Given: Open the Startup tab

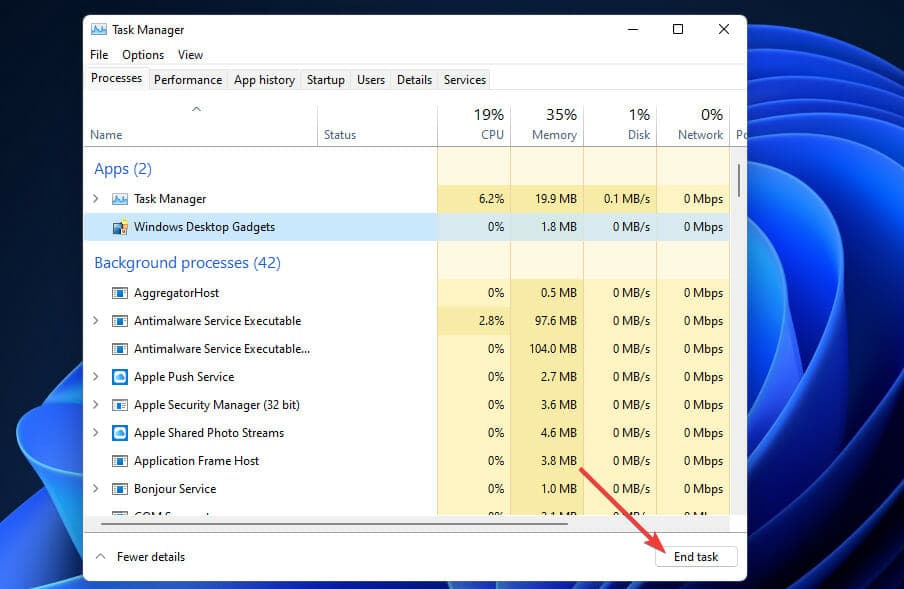Looking at the screenshot, I should tap(326, 80).
